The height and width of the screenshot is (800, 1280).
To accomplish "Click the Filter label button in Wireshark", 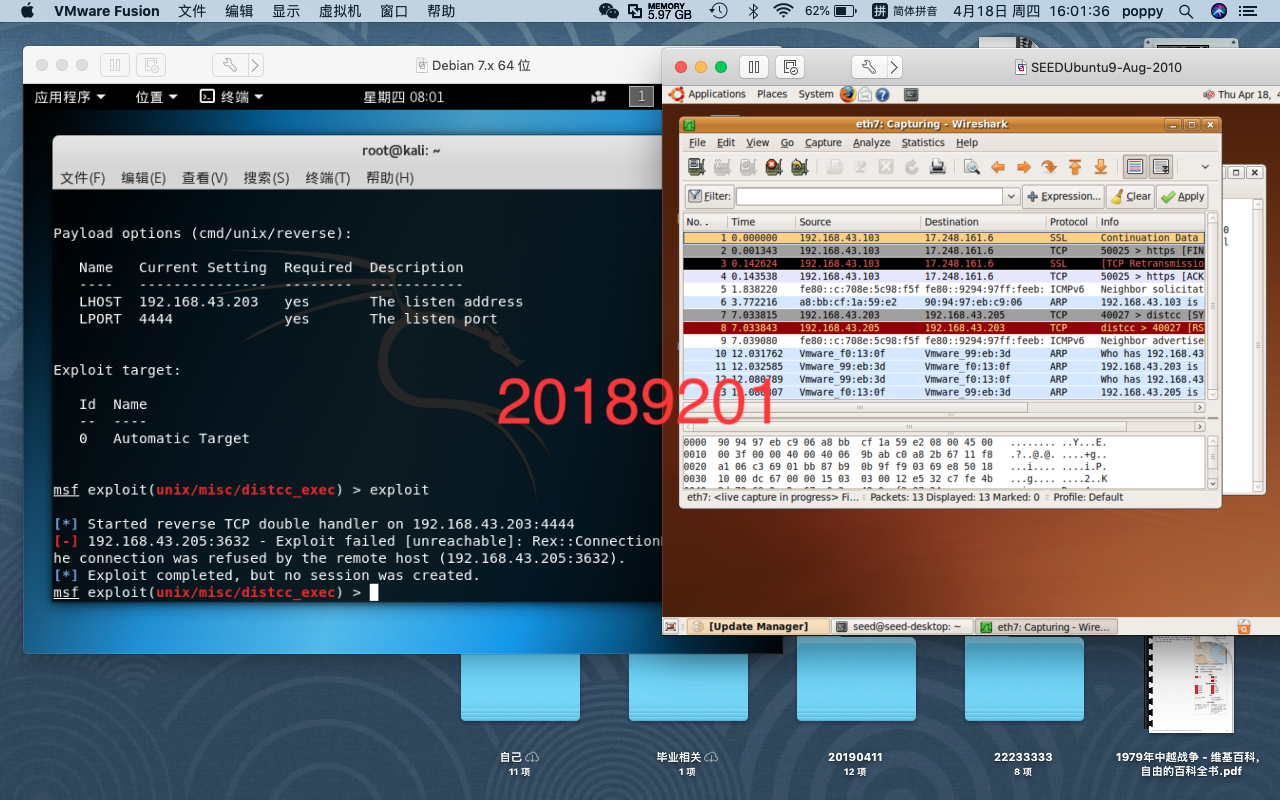I will tap(709, 196).
